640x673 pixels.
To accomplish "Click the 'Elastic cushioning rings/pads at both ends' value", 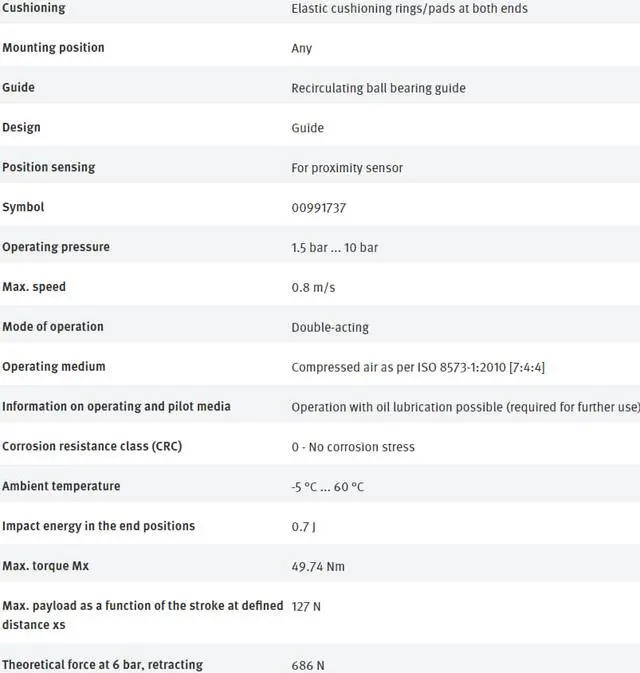I will (x=409, y=9).
